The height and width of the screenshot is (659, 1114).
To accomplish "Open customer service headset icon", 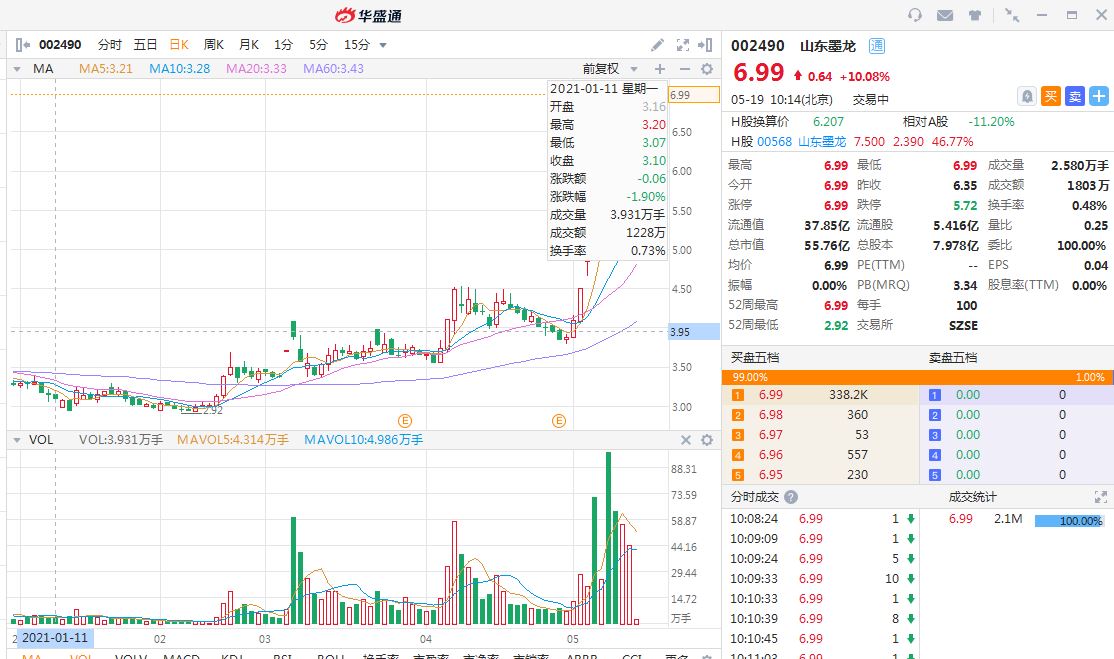I will (914, 15).
